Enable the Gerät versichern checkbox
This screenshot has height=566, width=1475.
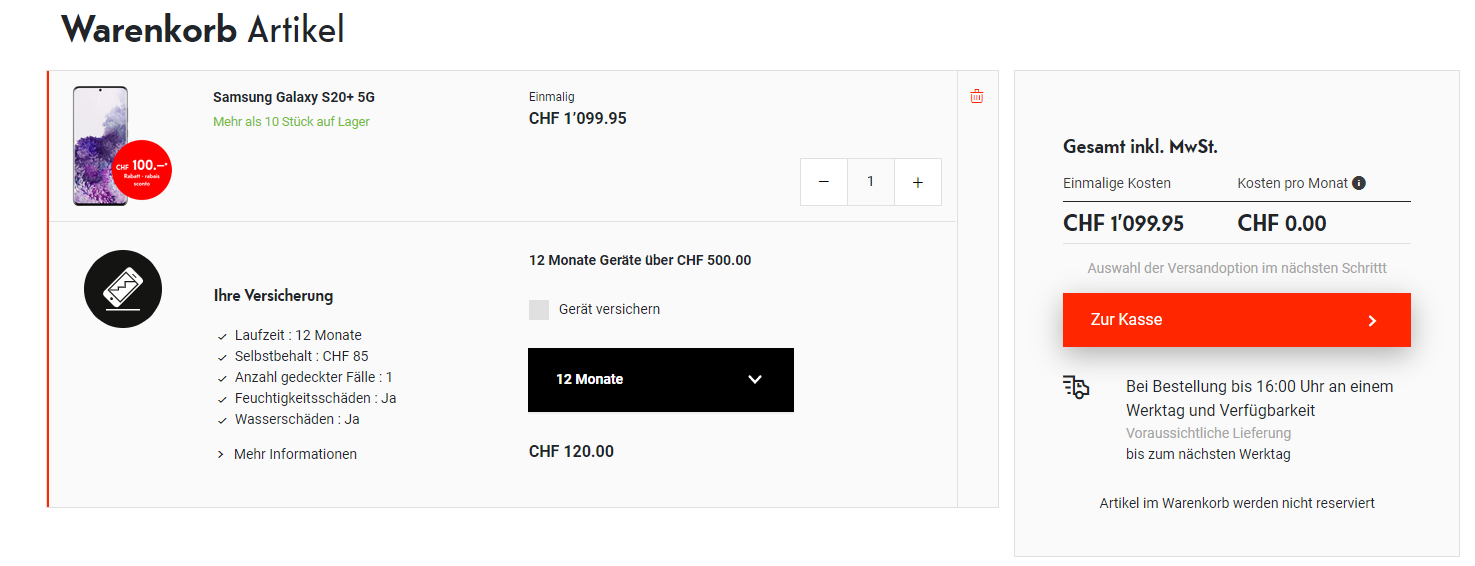[539, 310]
